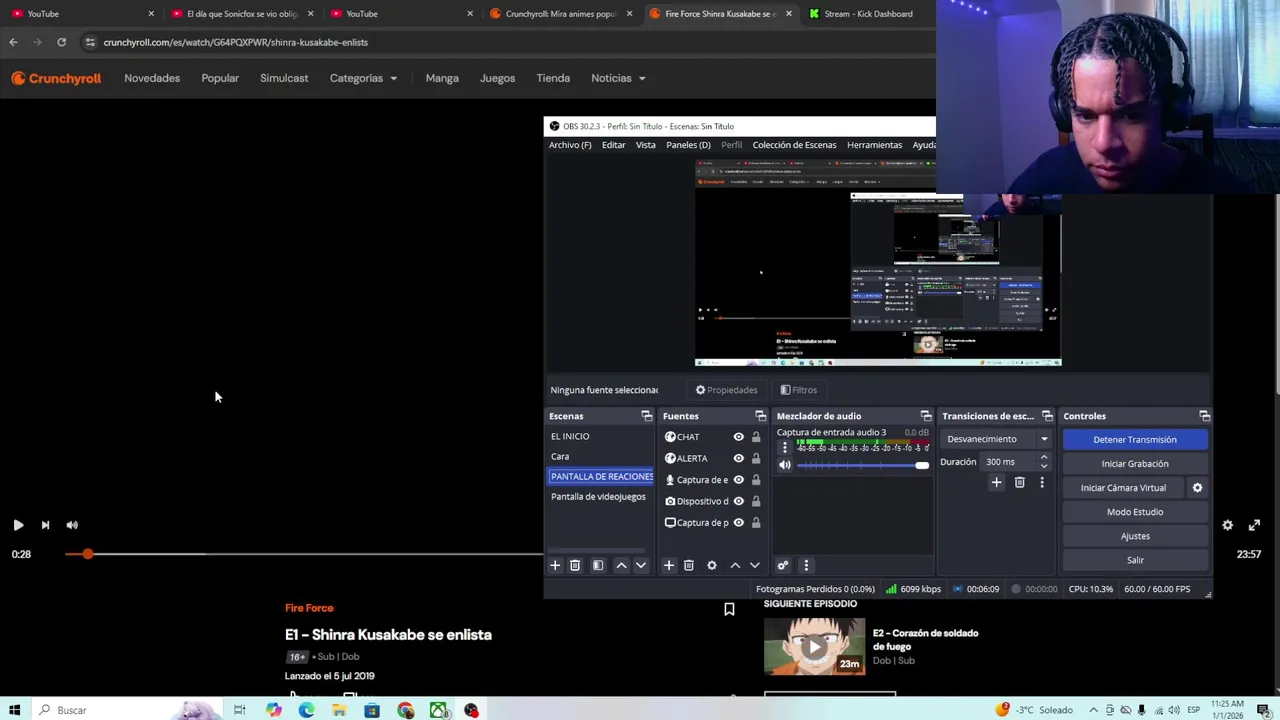Image resolution: width=1280 pixels, height=720 pixels.
Task: Move source down in Fuentes
Action: 754,566
